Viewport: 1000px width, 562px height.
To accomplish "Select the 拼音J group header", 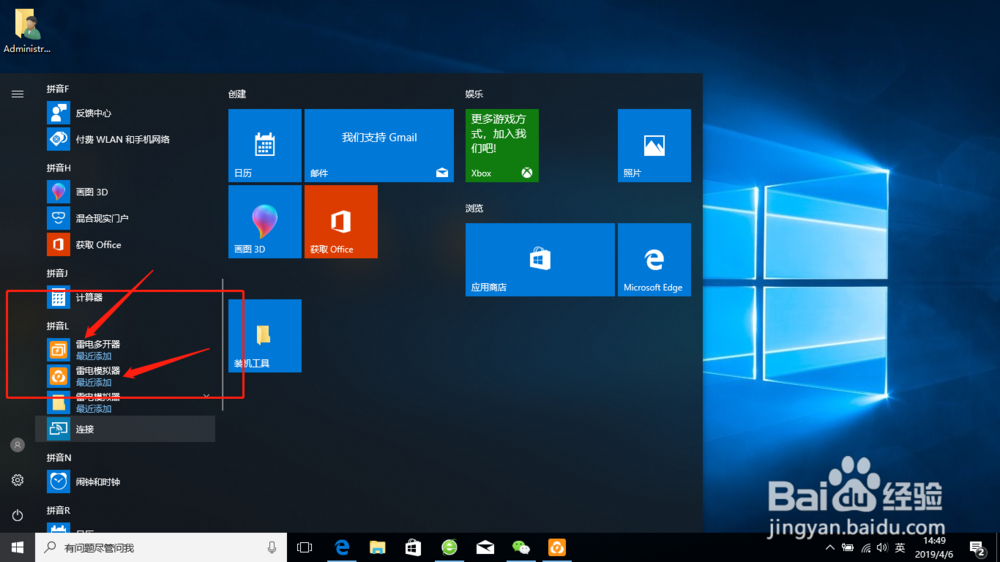I will point(57,273).
